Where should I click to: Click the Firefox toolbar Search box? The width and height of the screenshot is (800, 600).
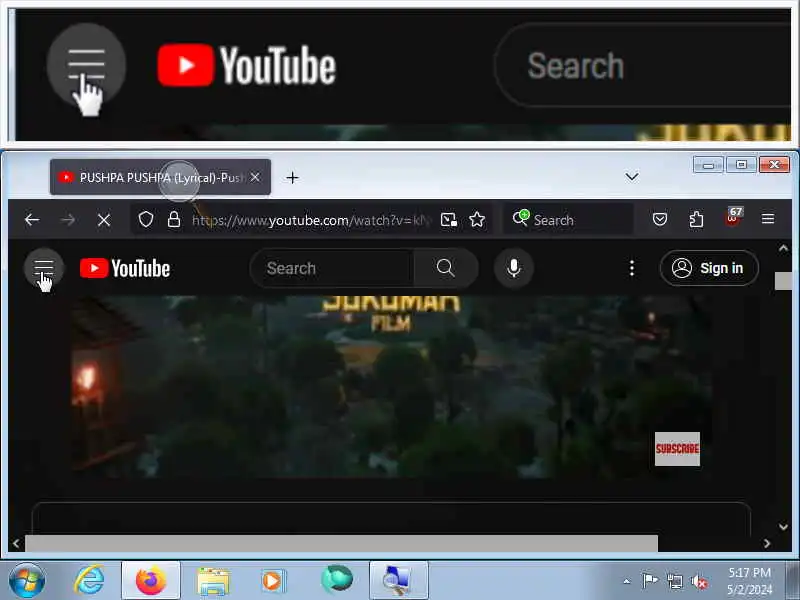[568, 220]
